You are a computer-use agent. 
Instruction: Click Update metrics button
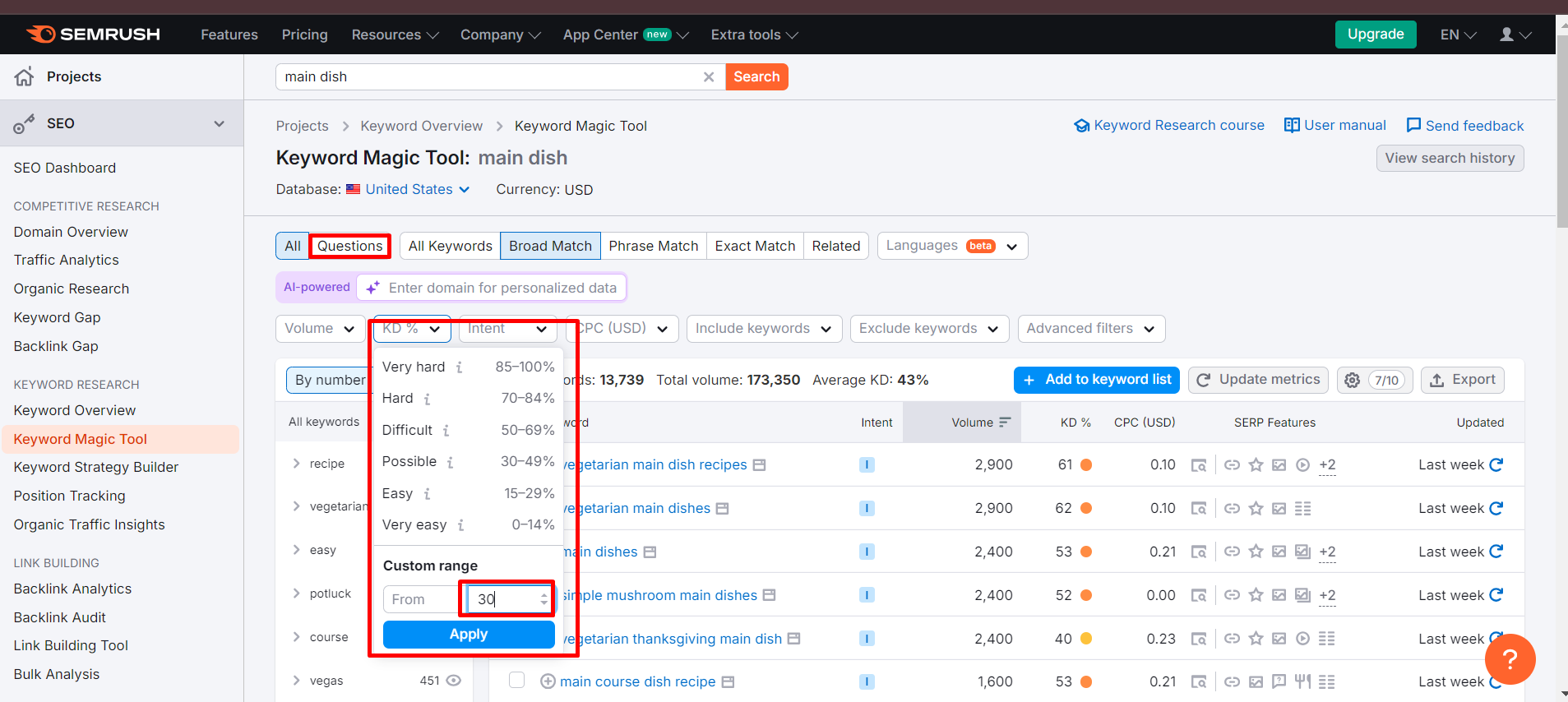click(x=1258, y=380)
